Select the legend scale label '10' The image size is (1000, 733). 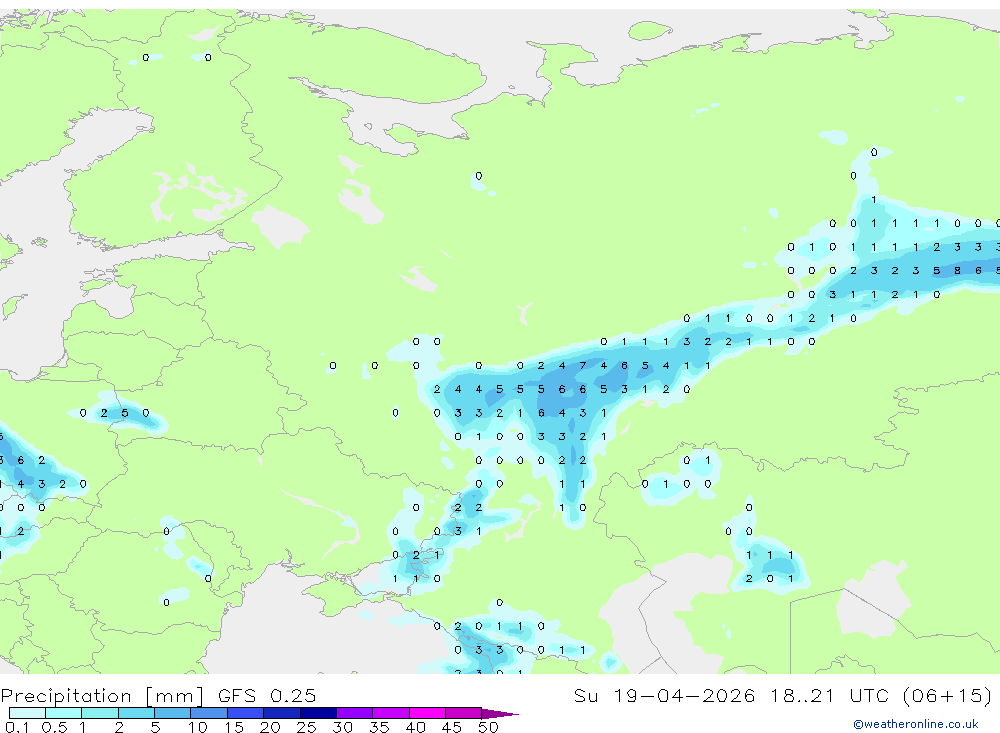pos(198,727)
